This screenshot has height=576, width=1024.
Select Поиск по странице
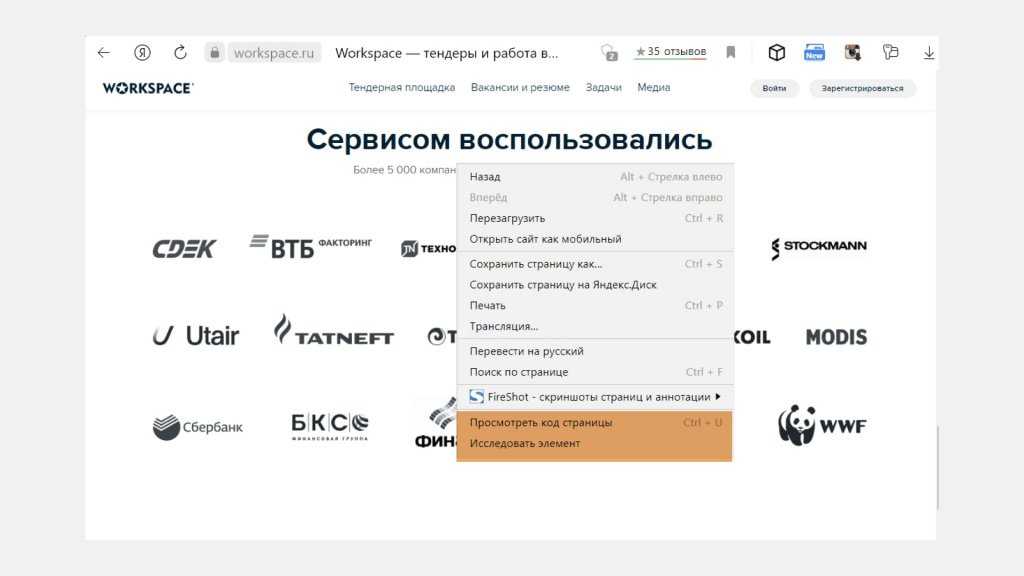click(596, 372)
